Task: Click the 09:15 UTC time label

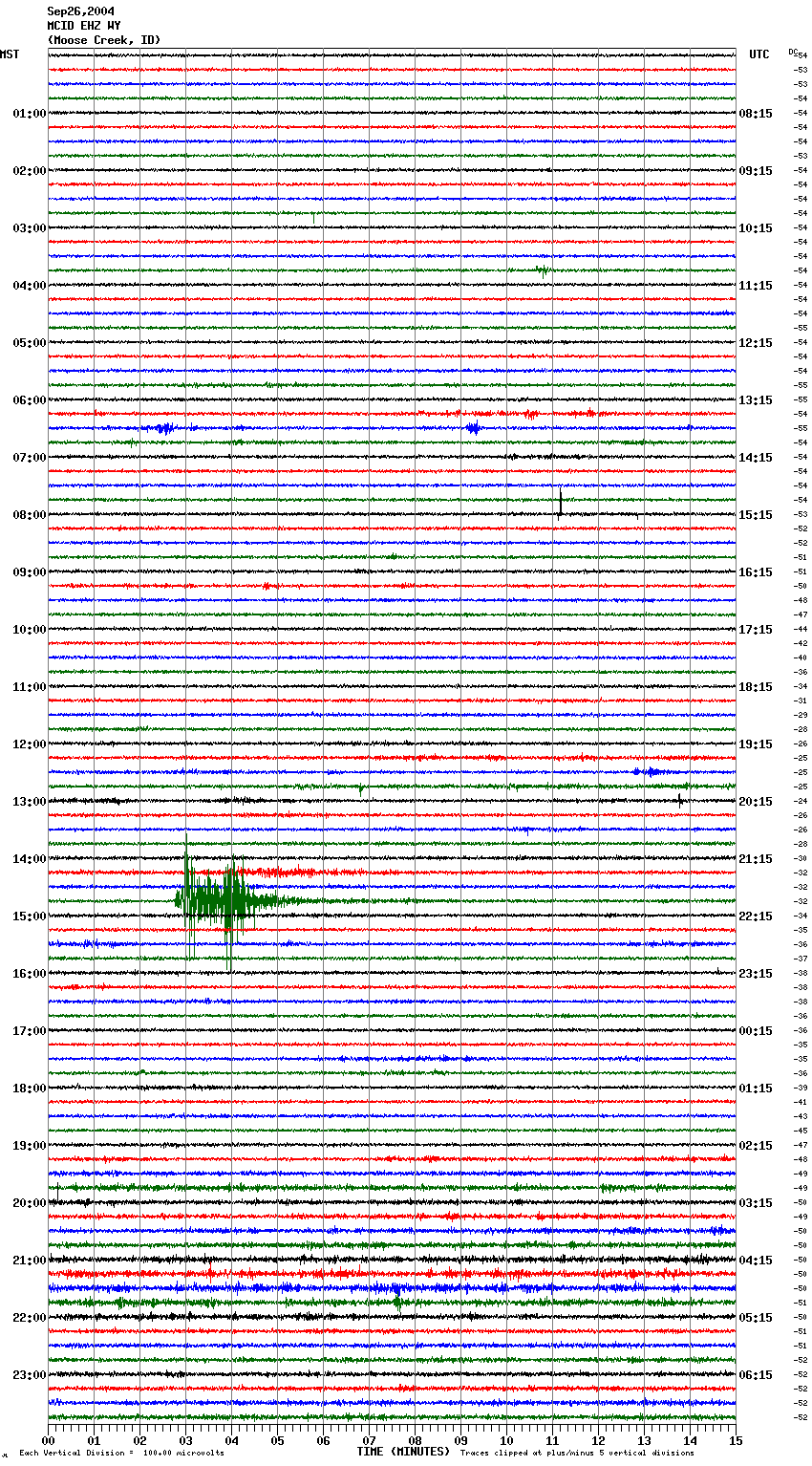Action: coord(756,171)
